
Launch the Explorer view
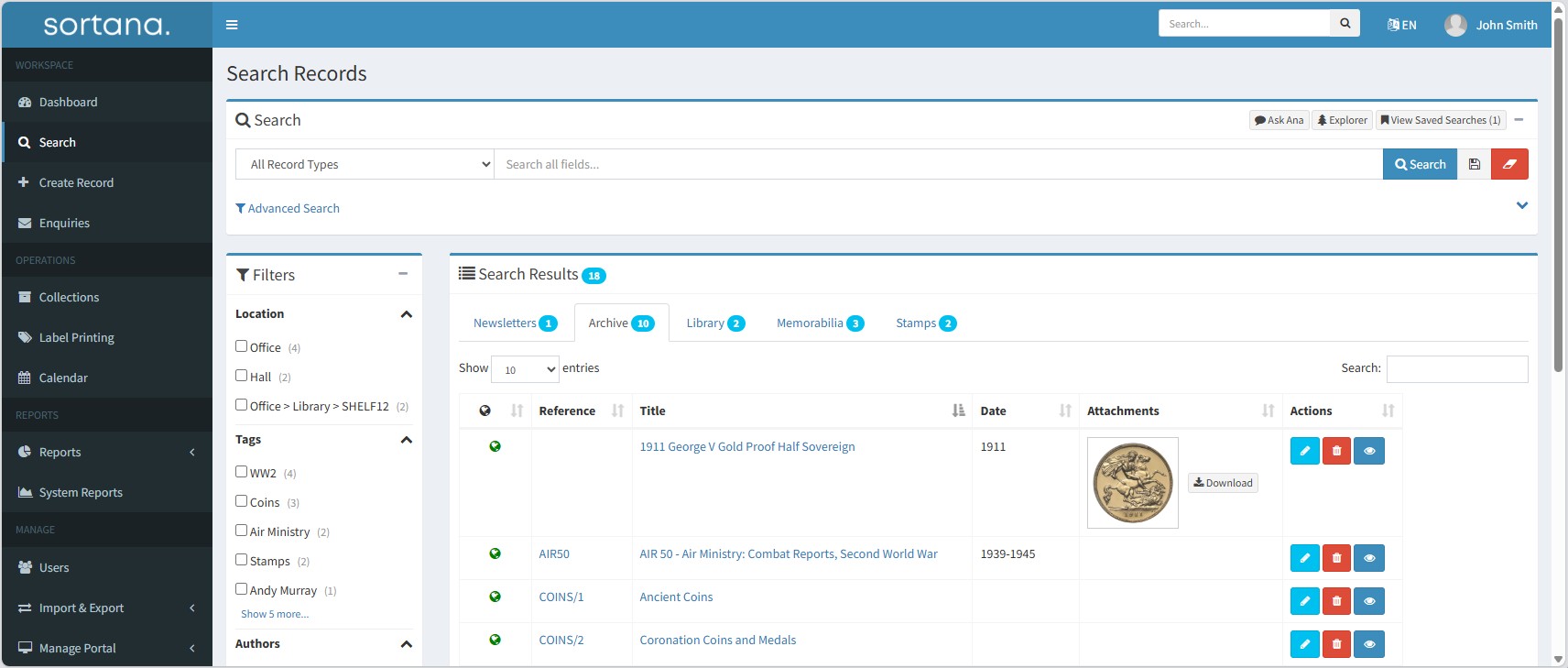pyautogui.click(x=1343, y=120)
